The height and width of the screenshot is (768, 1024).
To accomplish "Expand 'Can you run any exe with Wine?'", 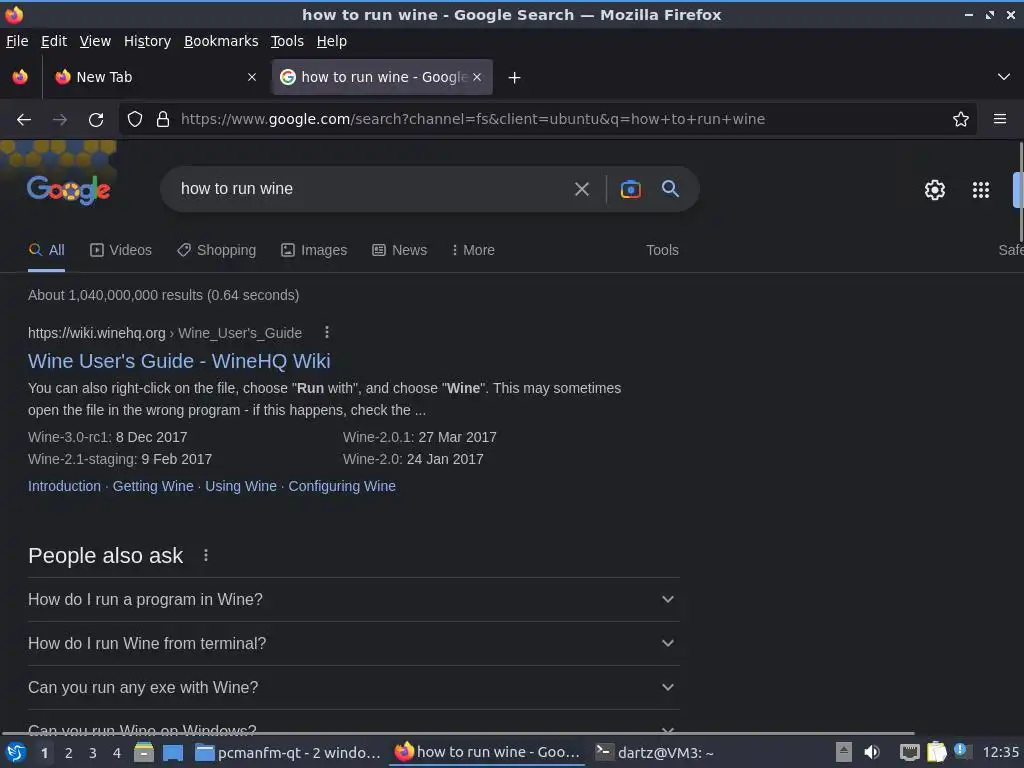I will point(354,687).
